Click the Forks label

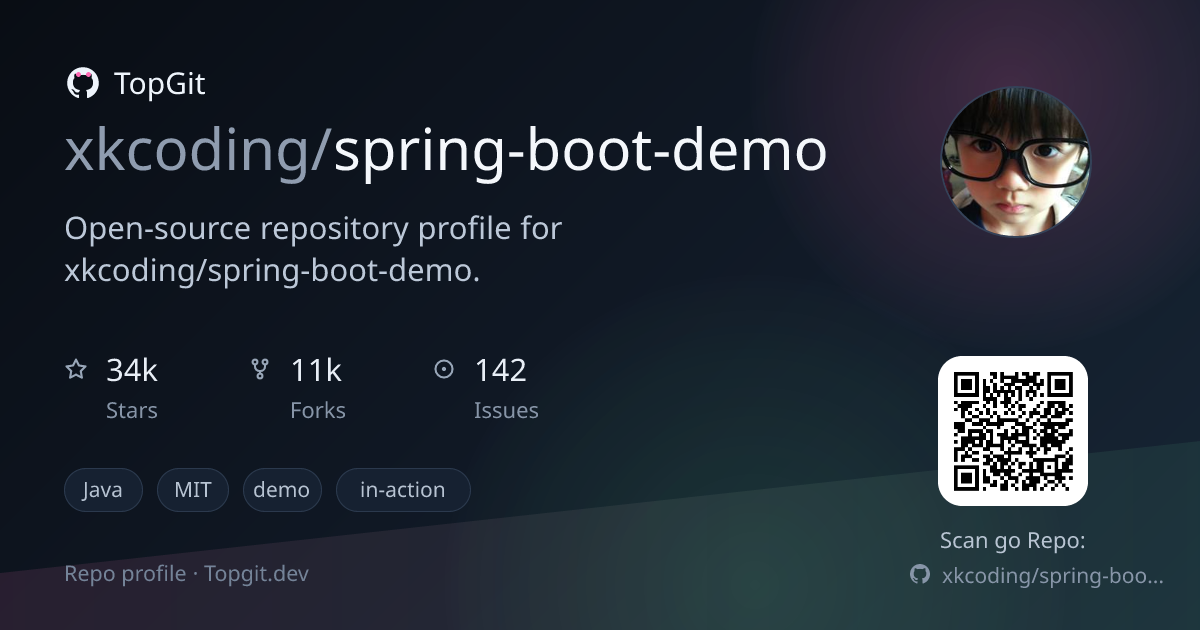pyautogui.click(x=318, y=411)
